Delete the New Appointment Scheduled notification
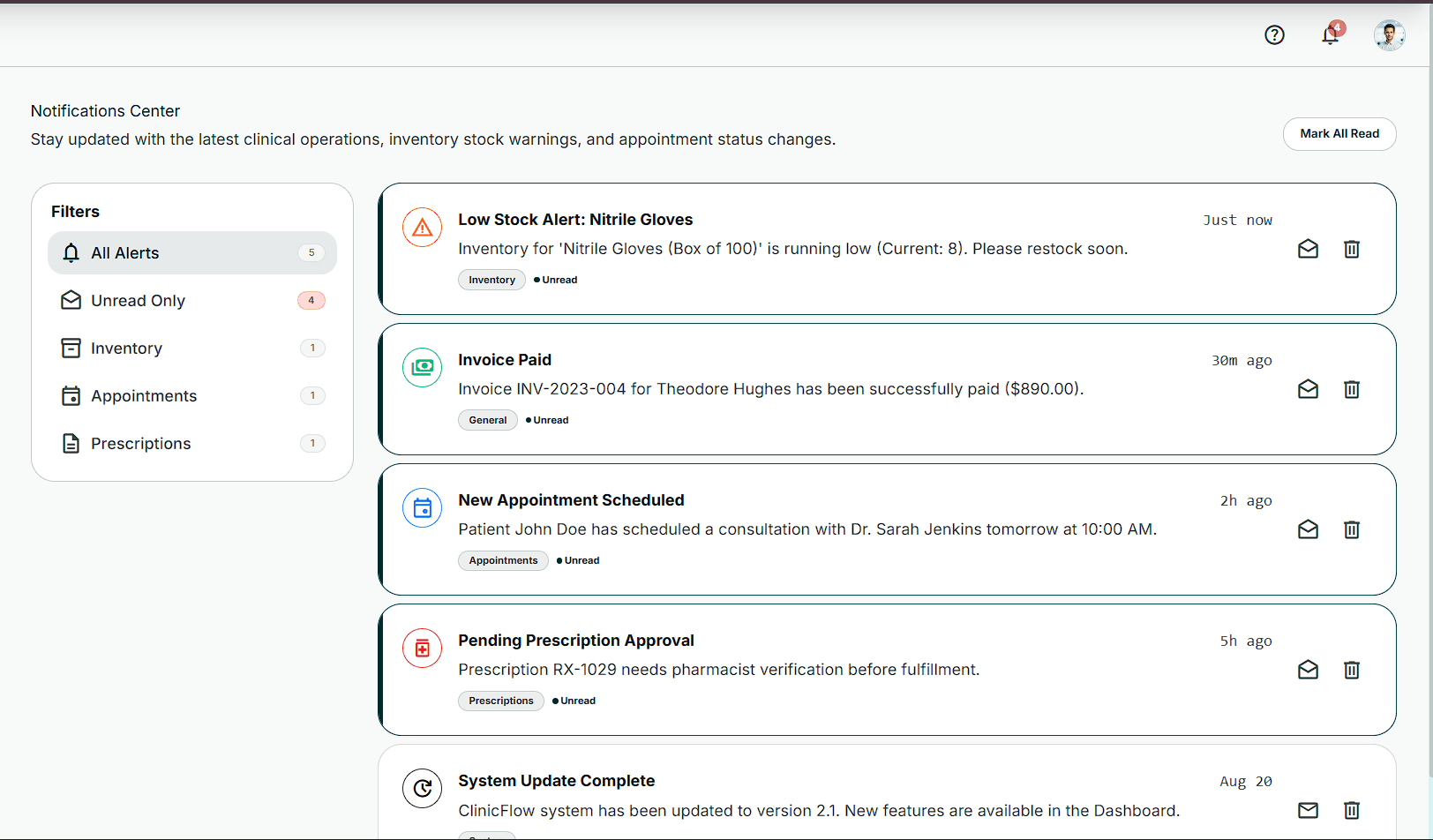This screenshot has height=840, width=1433. [x=1352, y=529]
